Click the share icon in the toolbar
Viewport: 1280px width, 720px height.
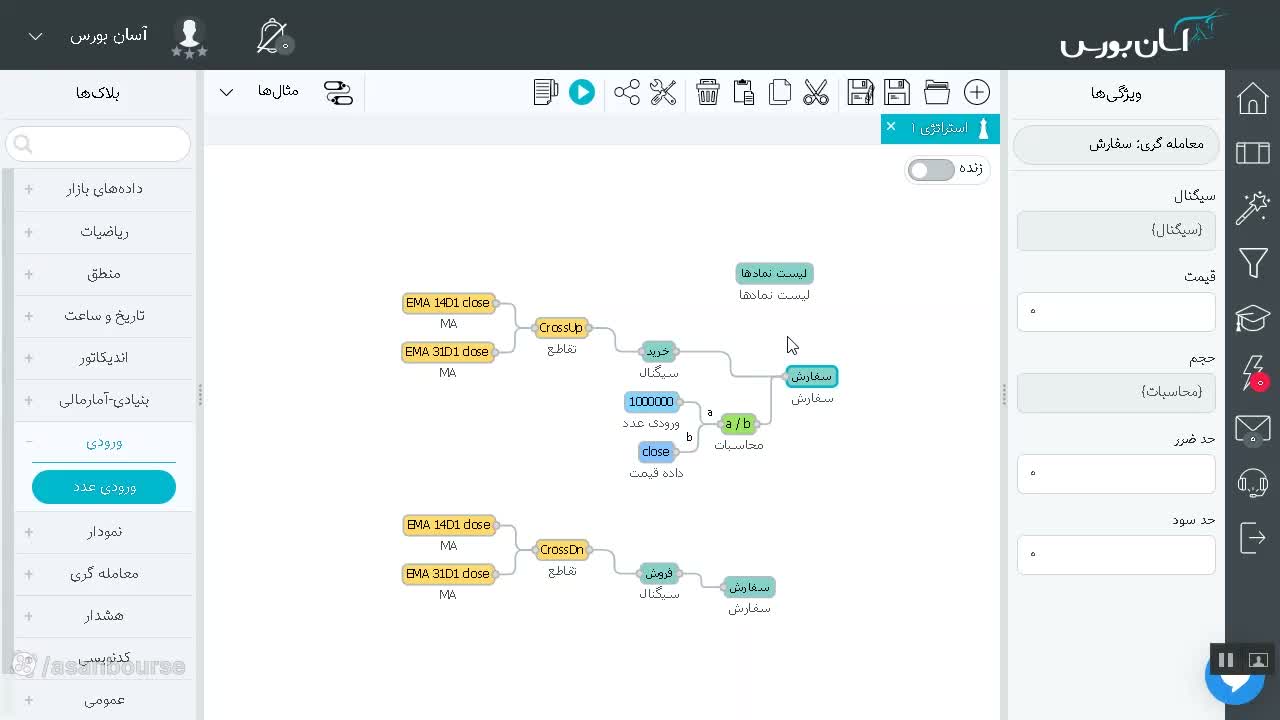coord(627,92)
